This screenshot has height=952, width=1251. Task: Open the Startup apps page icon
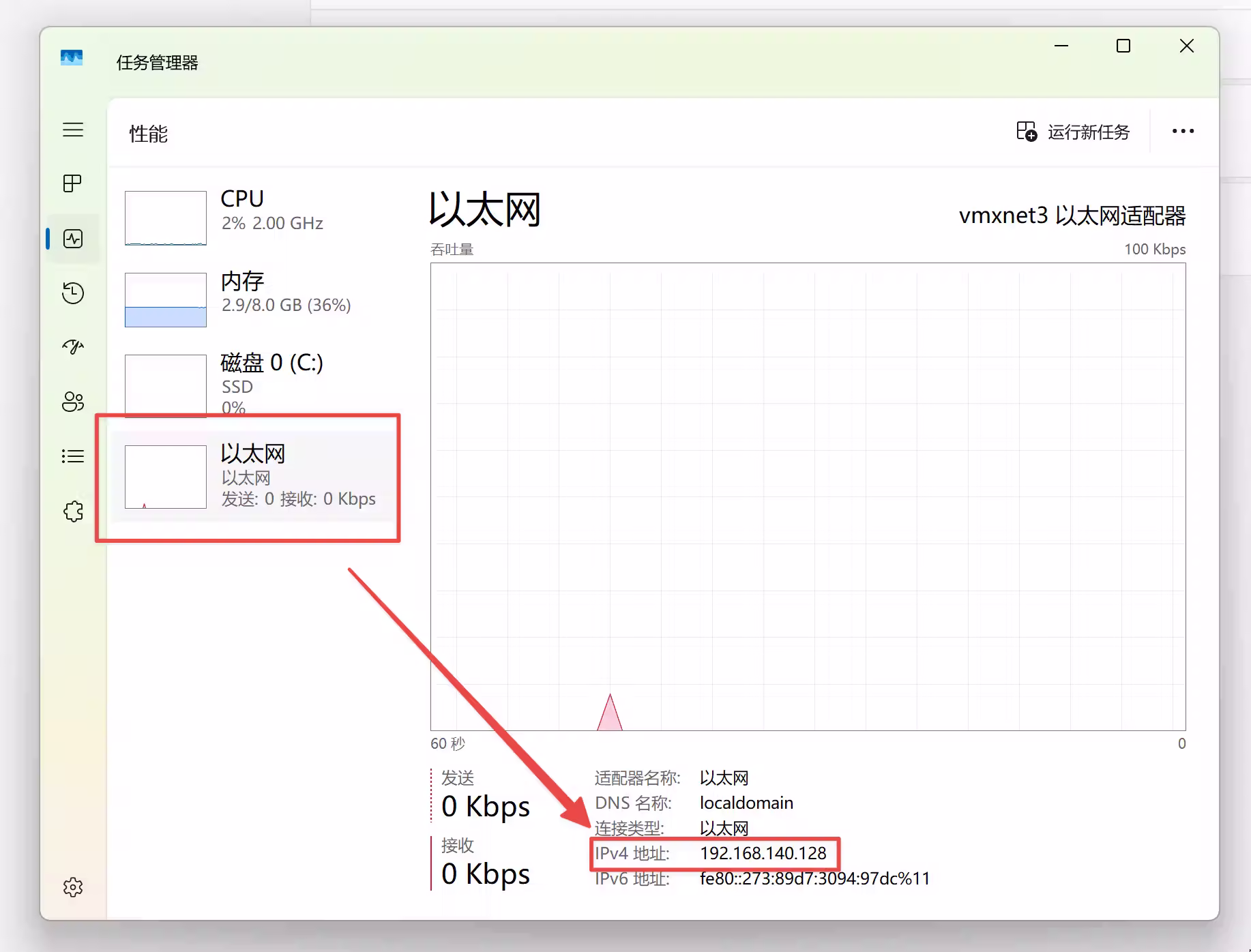pyautogui.click(x=73, y=347)
